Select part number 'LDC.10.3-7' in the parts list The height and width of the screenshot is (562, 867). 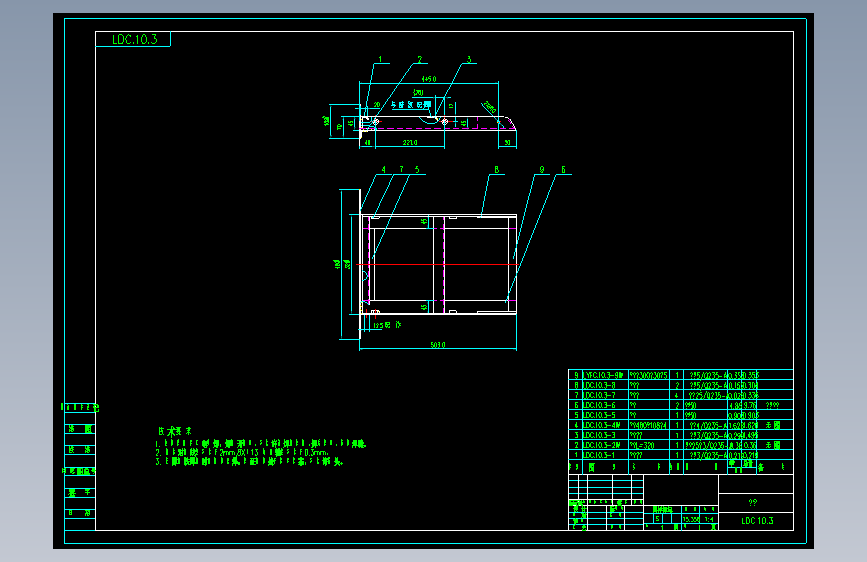[599, 396]
